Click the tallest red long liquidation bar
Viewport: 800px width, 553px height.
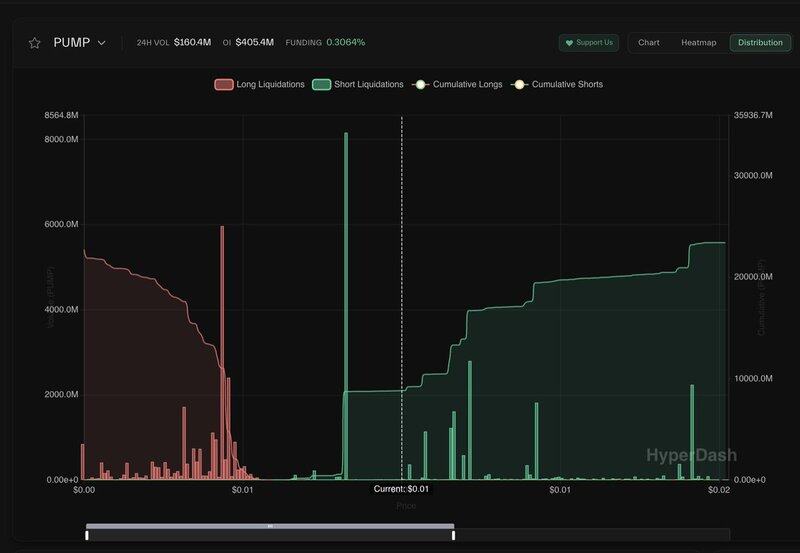[x=222, y=350]
